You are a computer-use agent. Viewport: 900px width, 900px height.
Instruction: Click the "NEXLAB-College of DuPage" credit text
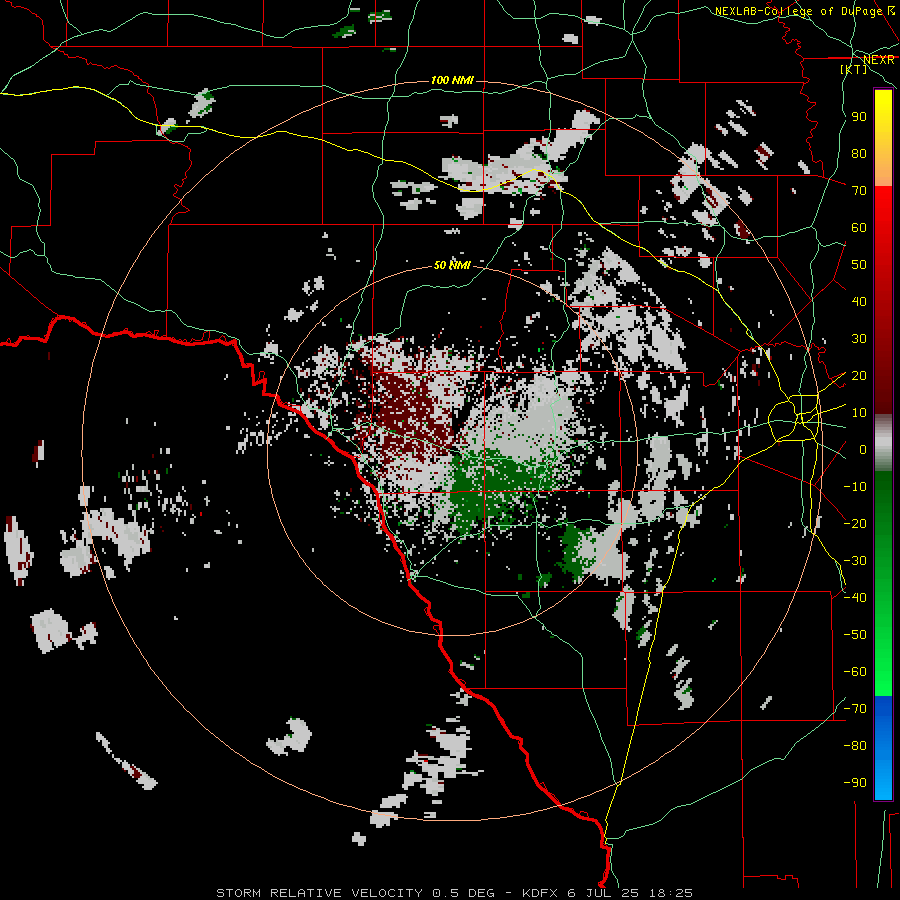pyautogui.click(x=798, y=11)
